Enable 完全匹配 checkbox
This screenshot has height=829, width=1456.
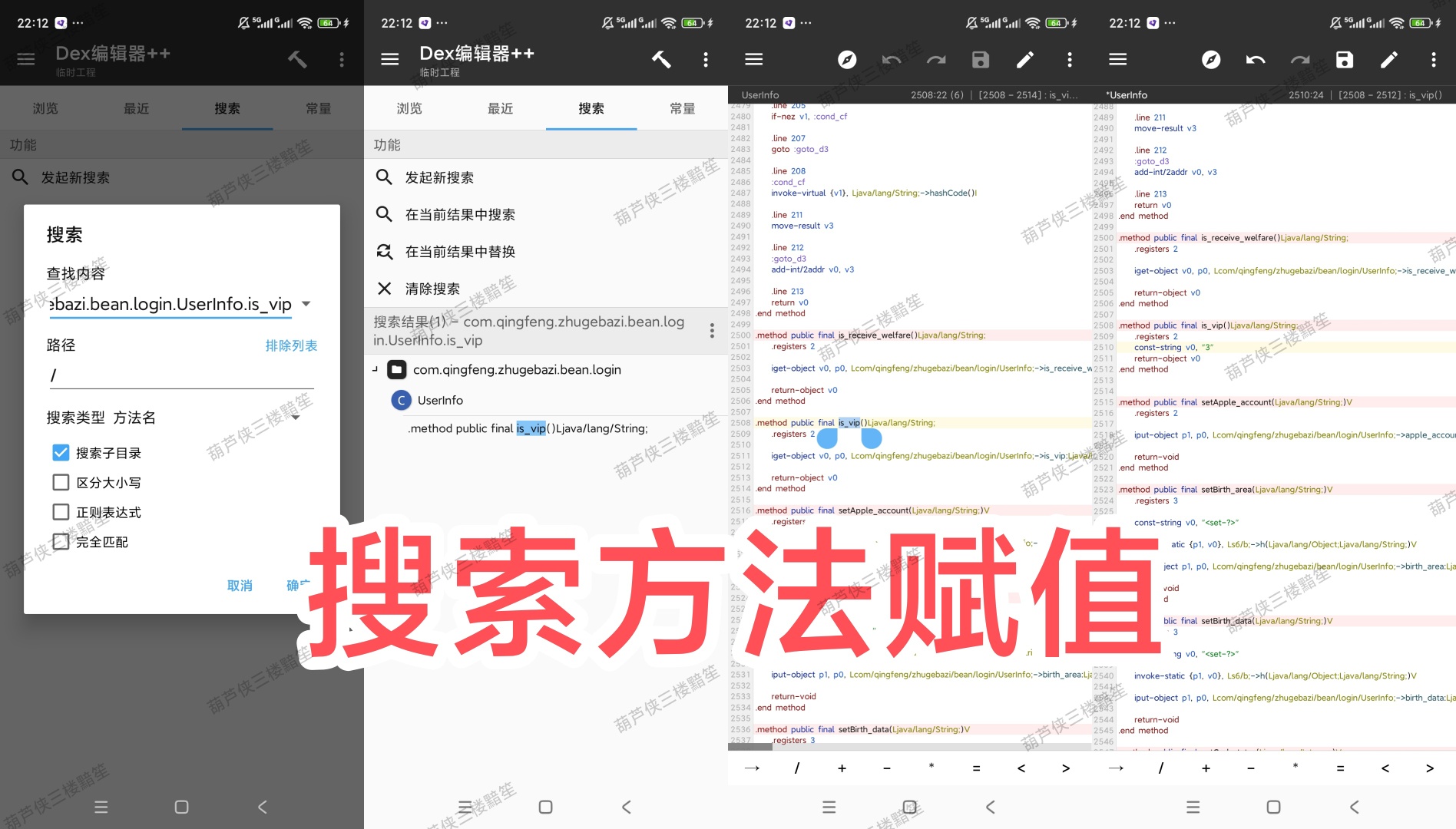click(61, 542)
